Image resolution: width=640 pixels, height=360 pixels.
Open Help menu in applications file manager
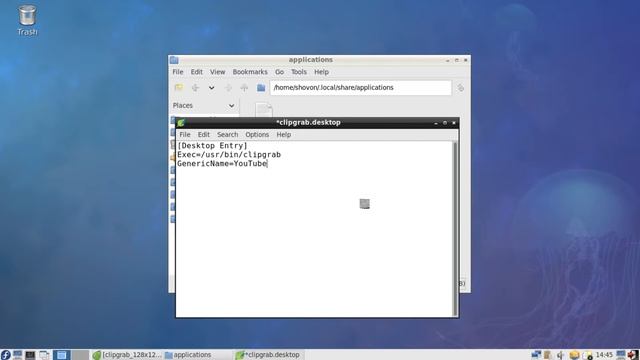pyautogui.click(x=321, y=72)
